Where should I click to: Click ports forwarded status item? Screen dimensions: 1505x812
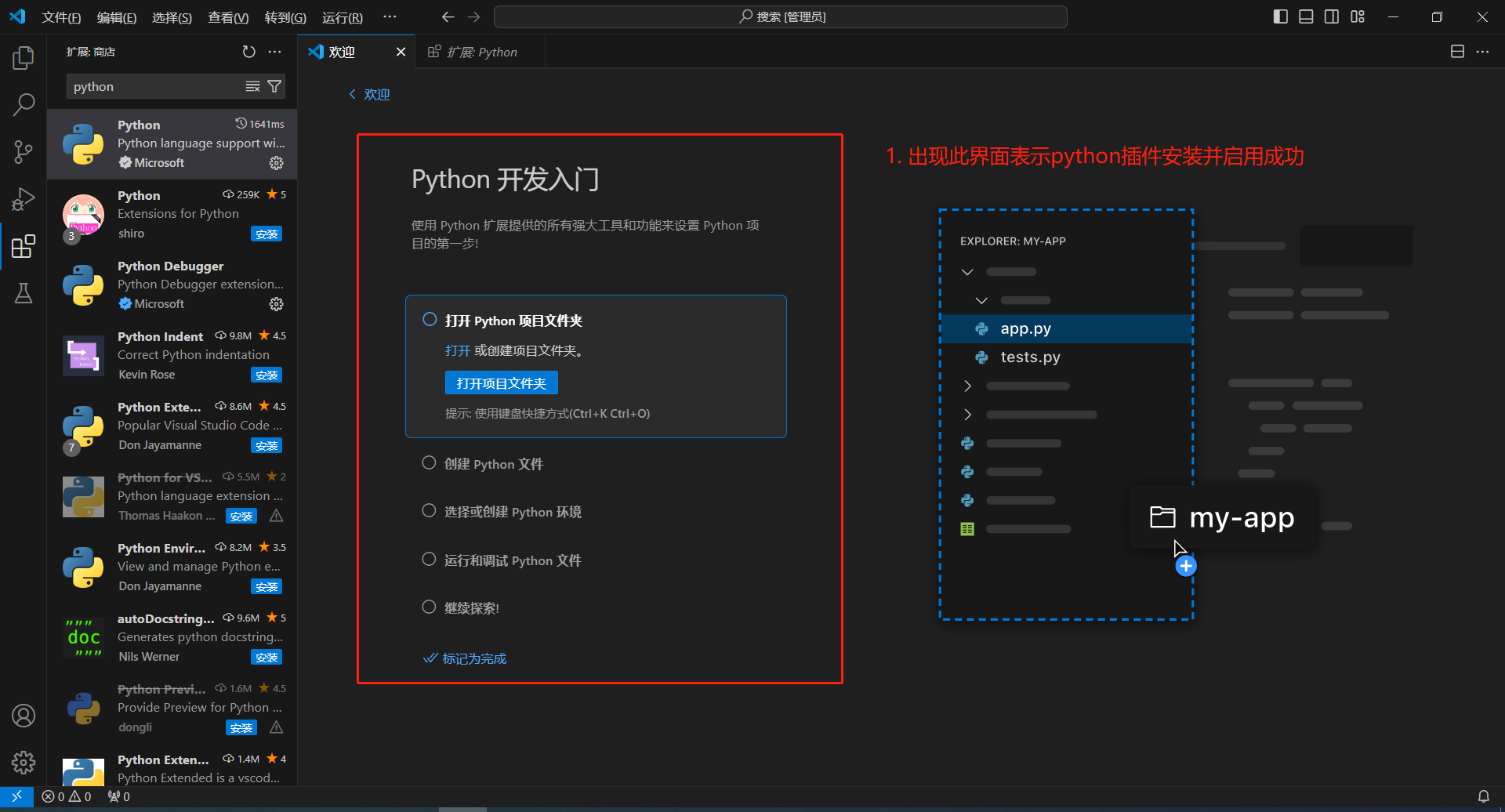[119, 796]
